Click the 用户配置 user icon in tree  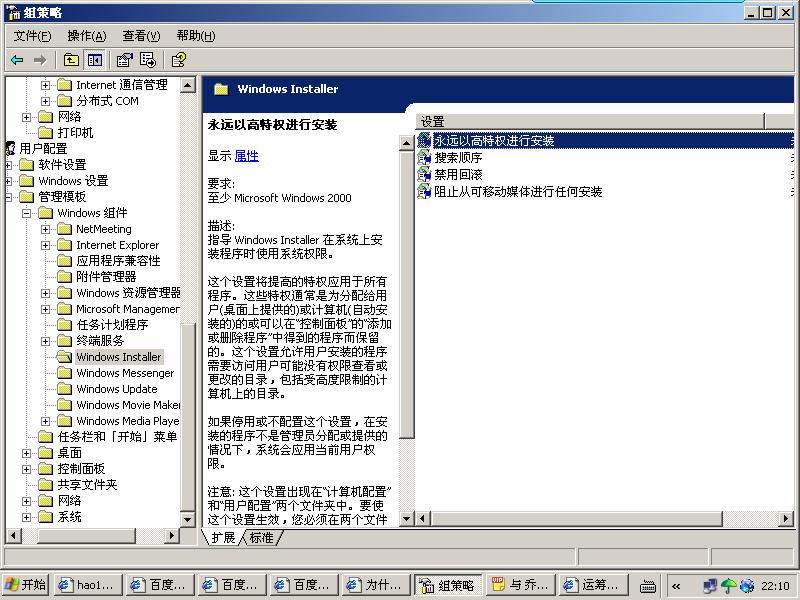pyautogui.click(x=10, y=148)
